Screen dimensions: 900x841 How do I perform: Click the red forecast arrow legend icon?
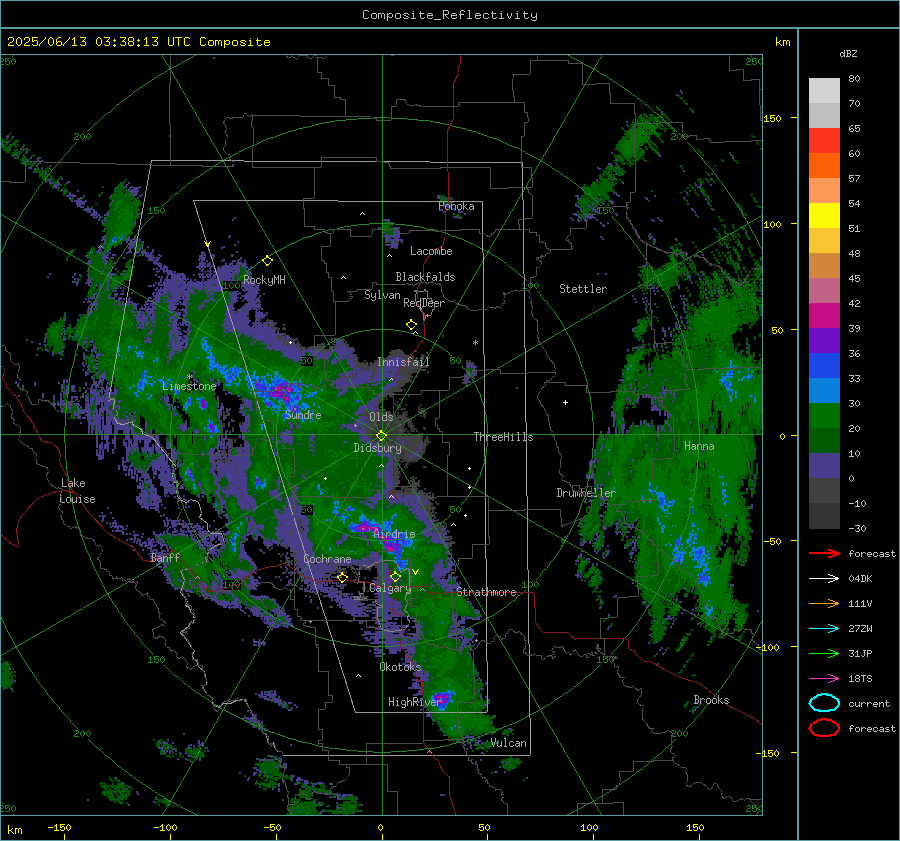[x=824, y=553]
